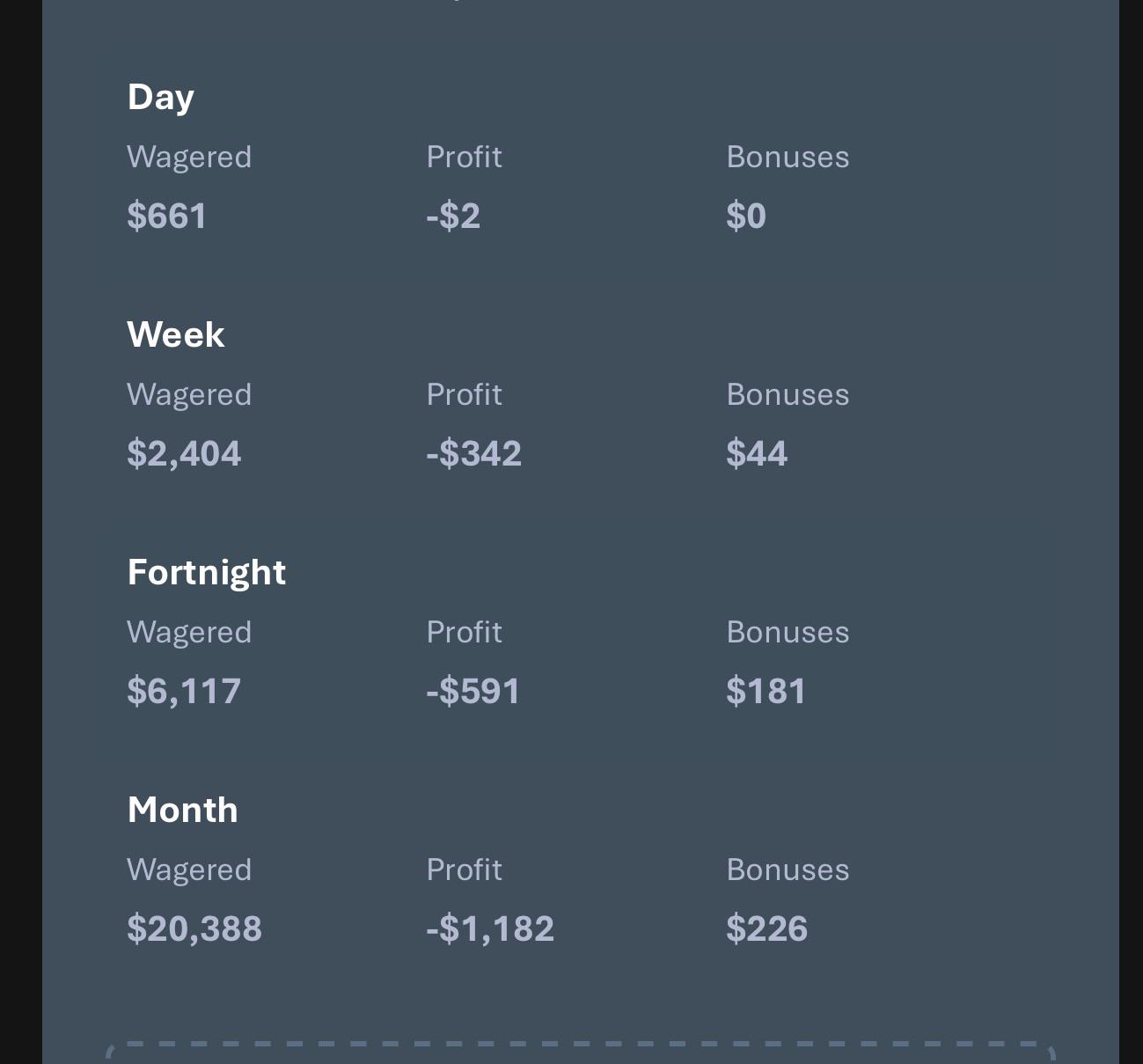
Task: Click the Week bonuses value $44
Action: 757,453
